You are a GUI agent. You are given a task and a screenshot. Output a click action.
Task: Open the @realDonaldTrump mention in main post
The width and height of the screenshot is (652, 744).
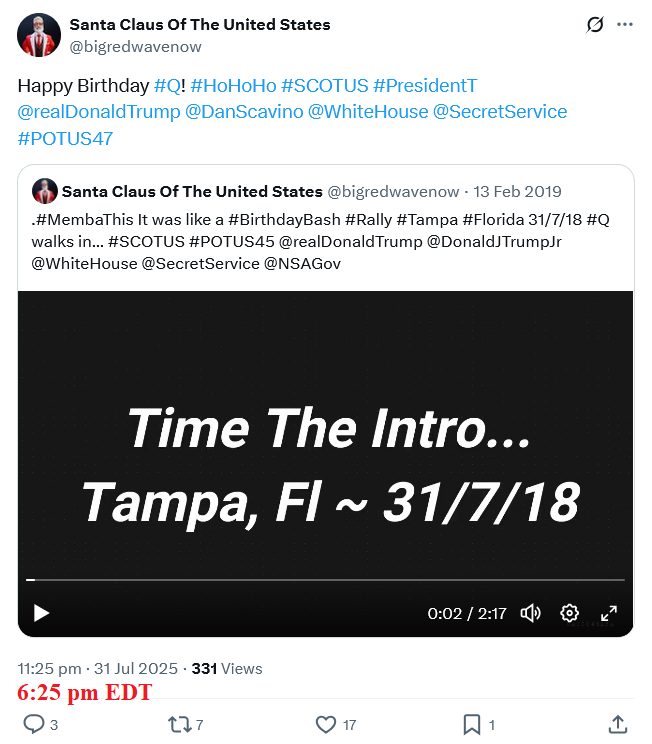(99, 112)
